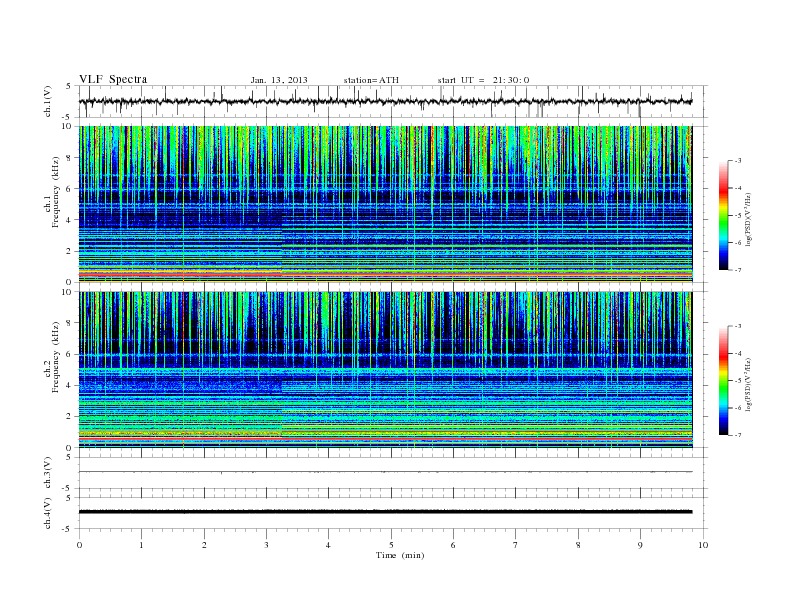Click the ch.1 "Frequency (kHz)" axis label
Image resolution: width=792 pixels, height=612 pixels.
55,192
